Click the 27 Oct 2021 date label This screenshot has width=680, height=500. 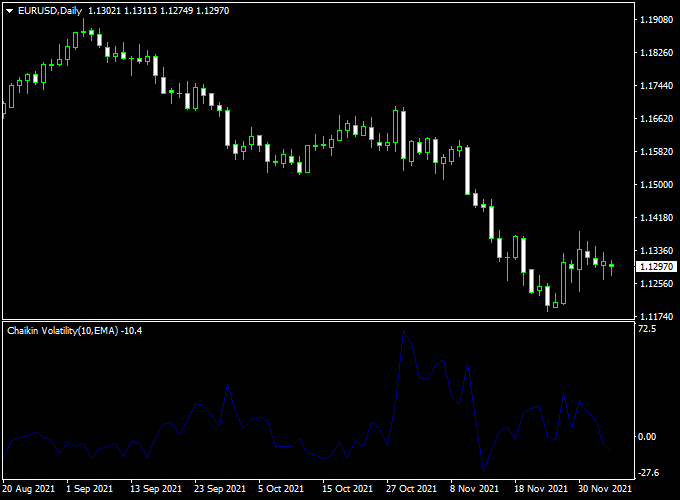click(x=412, y=489)
